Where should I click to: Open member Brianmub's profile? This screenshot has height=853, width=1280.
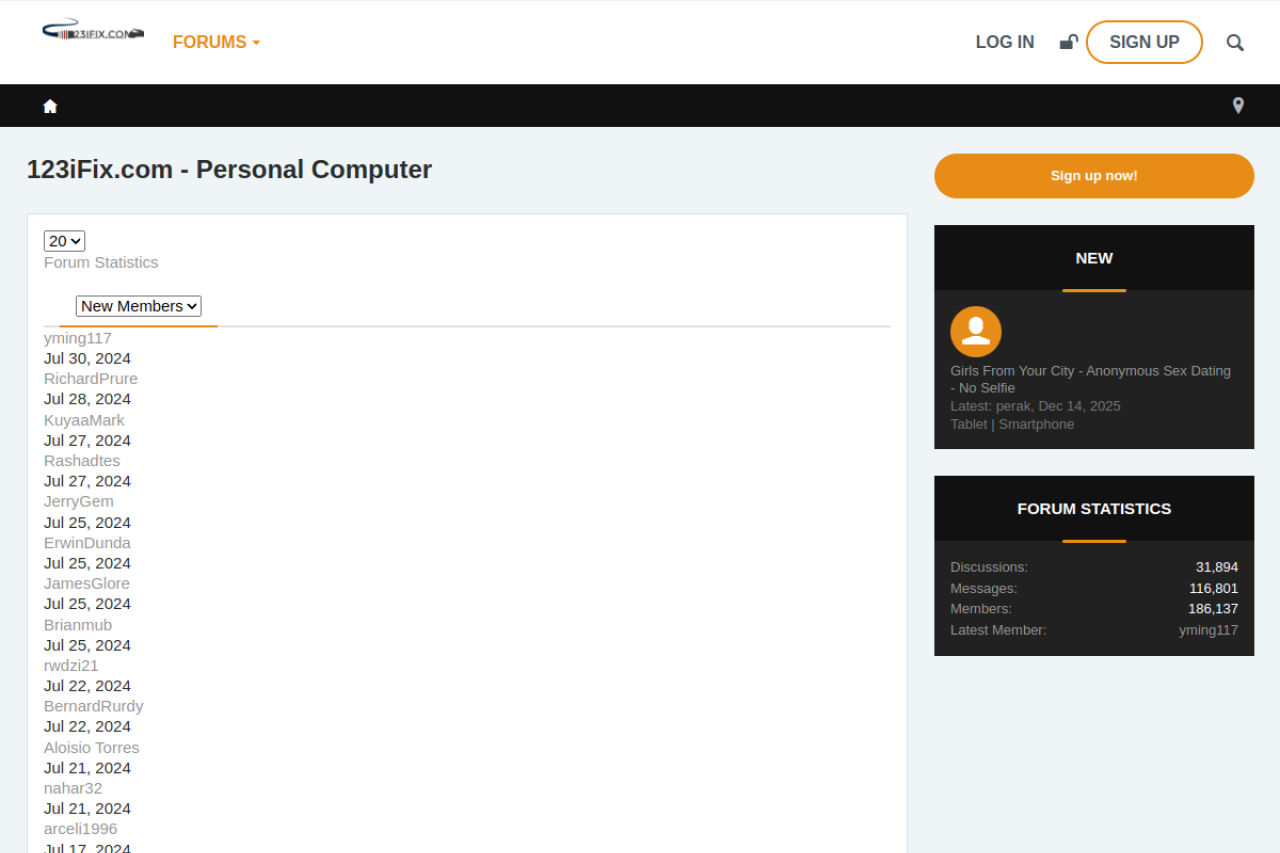click(78, 625)
